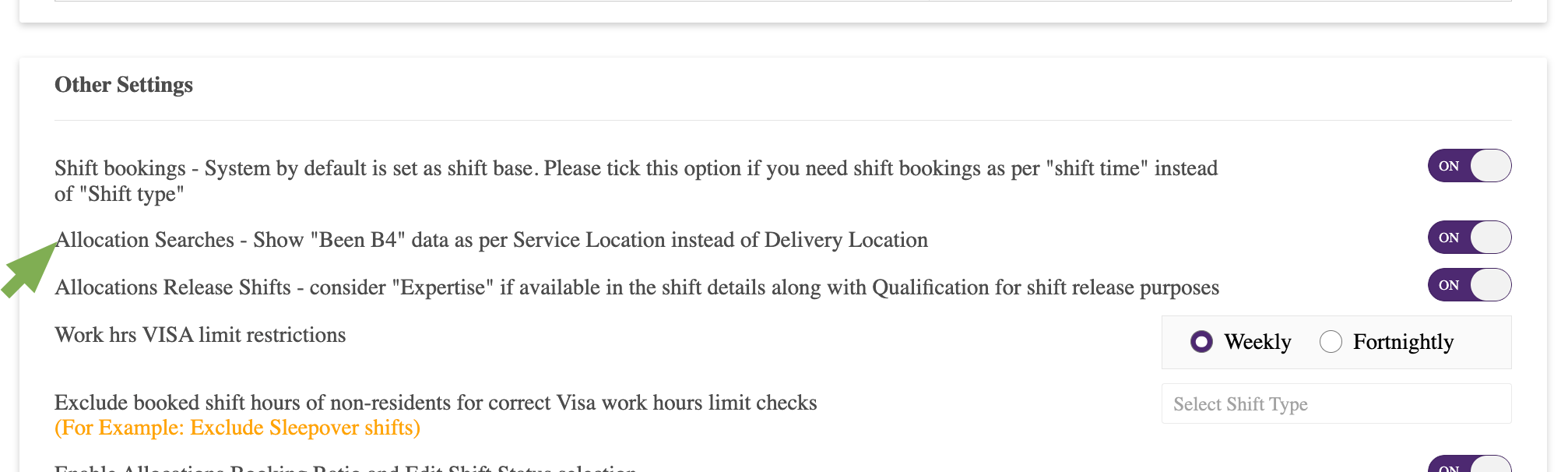Screen dimensions: 1568x472
Task: Click Enable Allocations Booking Ratio label
Action: (x=346, y=467)
